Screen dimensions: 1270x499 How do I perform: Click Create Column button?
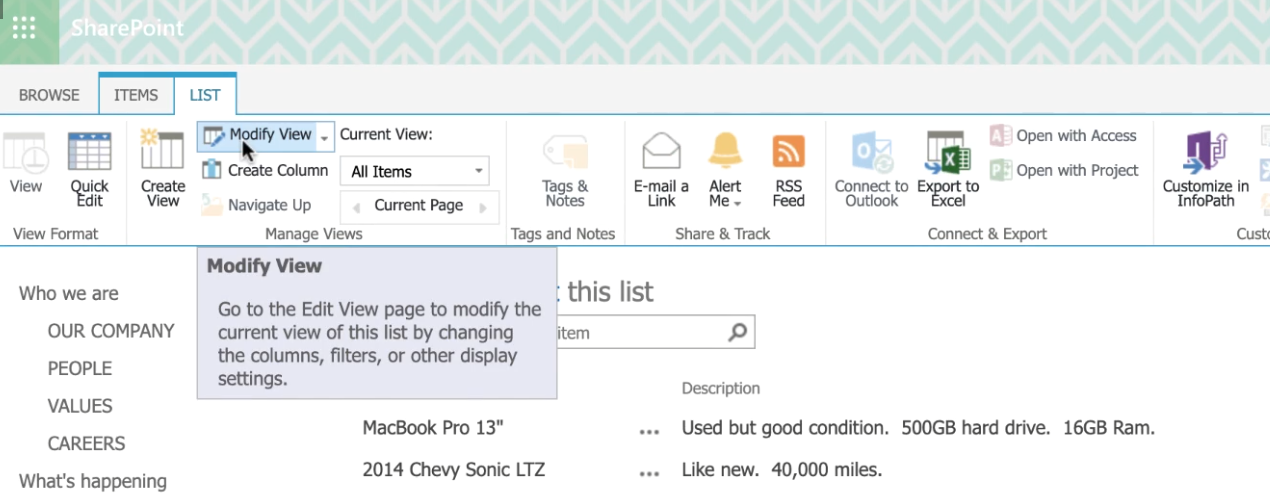[265, 170]
